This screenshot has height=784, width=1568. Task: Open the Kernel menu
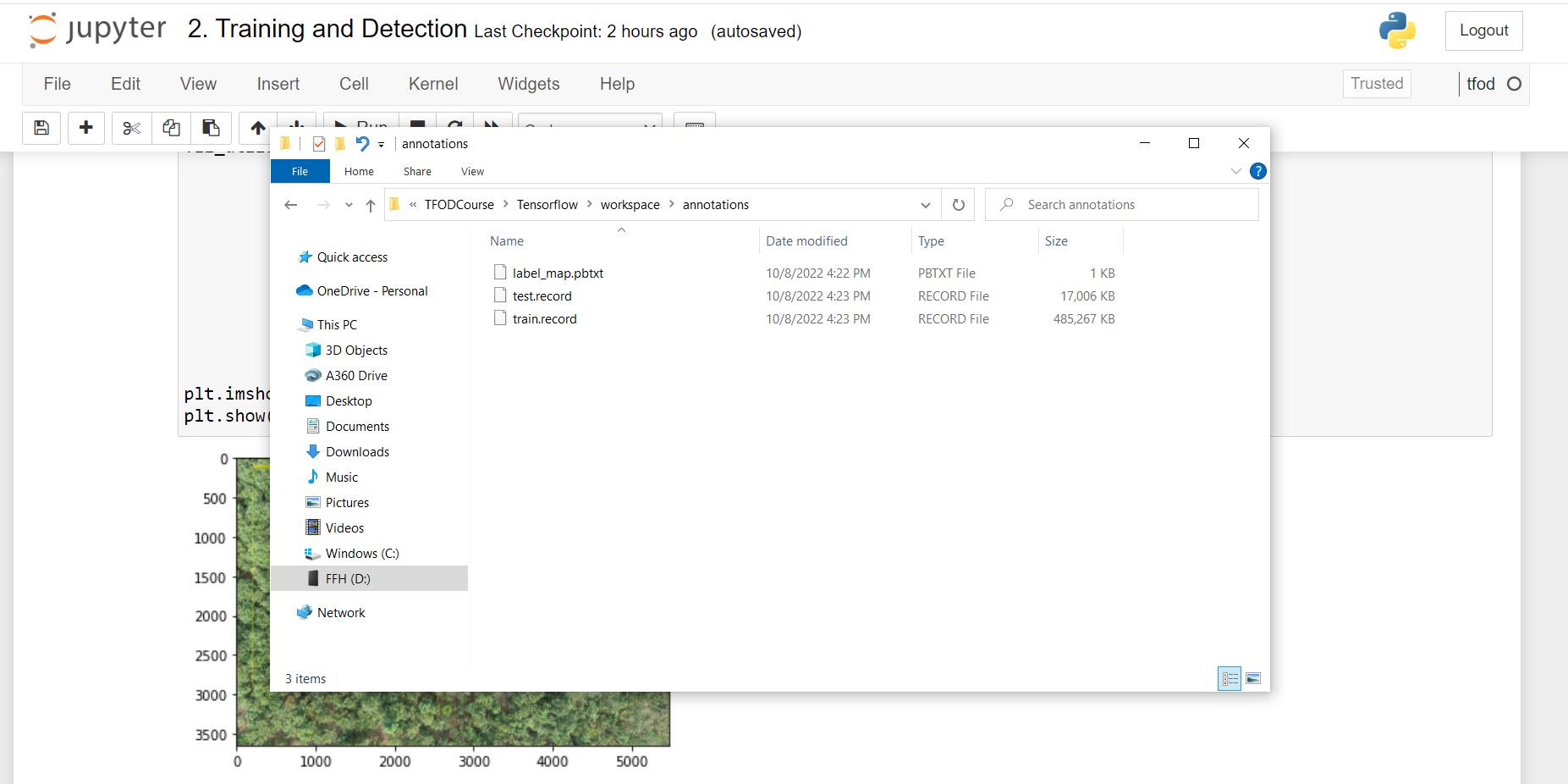click(433, 84)
